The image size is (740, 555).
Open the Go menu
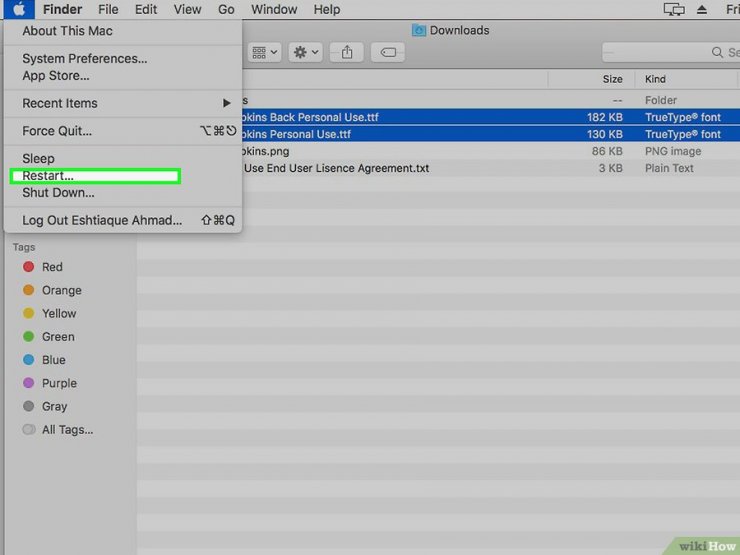tap(226, 9)
